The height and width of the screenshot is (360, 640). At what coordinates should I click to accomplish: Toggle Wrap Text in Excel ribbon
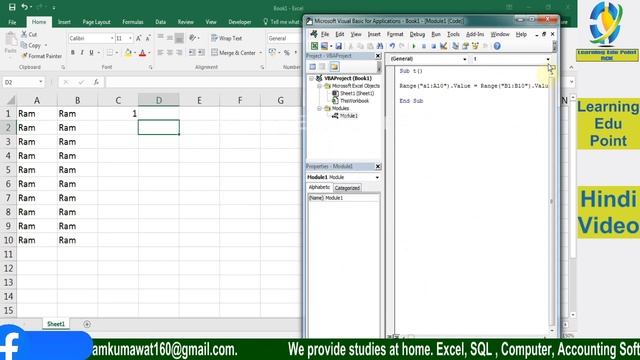tap(227, 38)
